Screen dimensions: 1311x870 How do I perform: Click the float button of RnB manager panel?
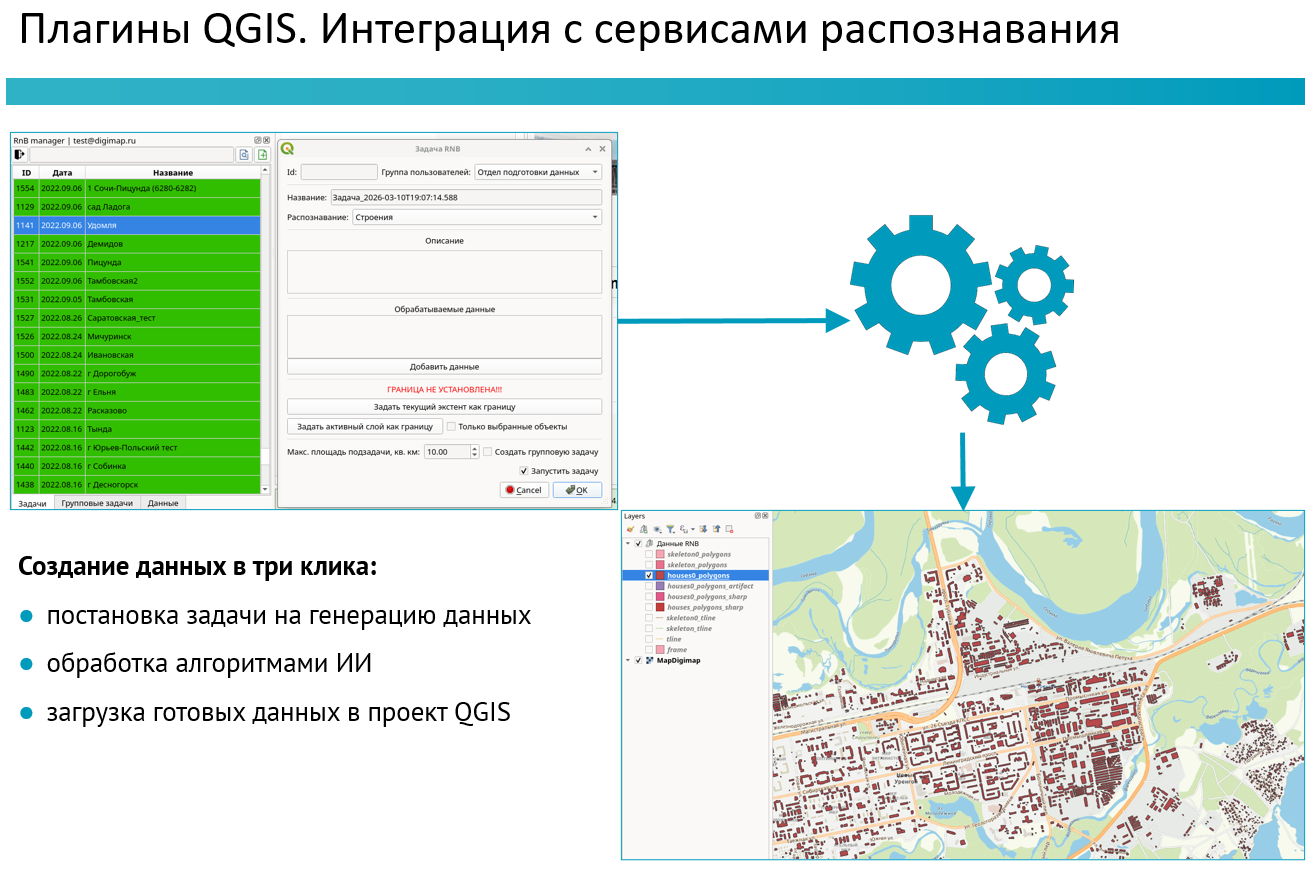(257, 141)
